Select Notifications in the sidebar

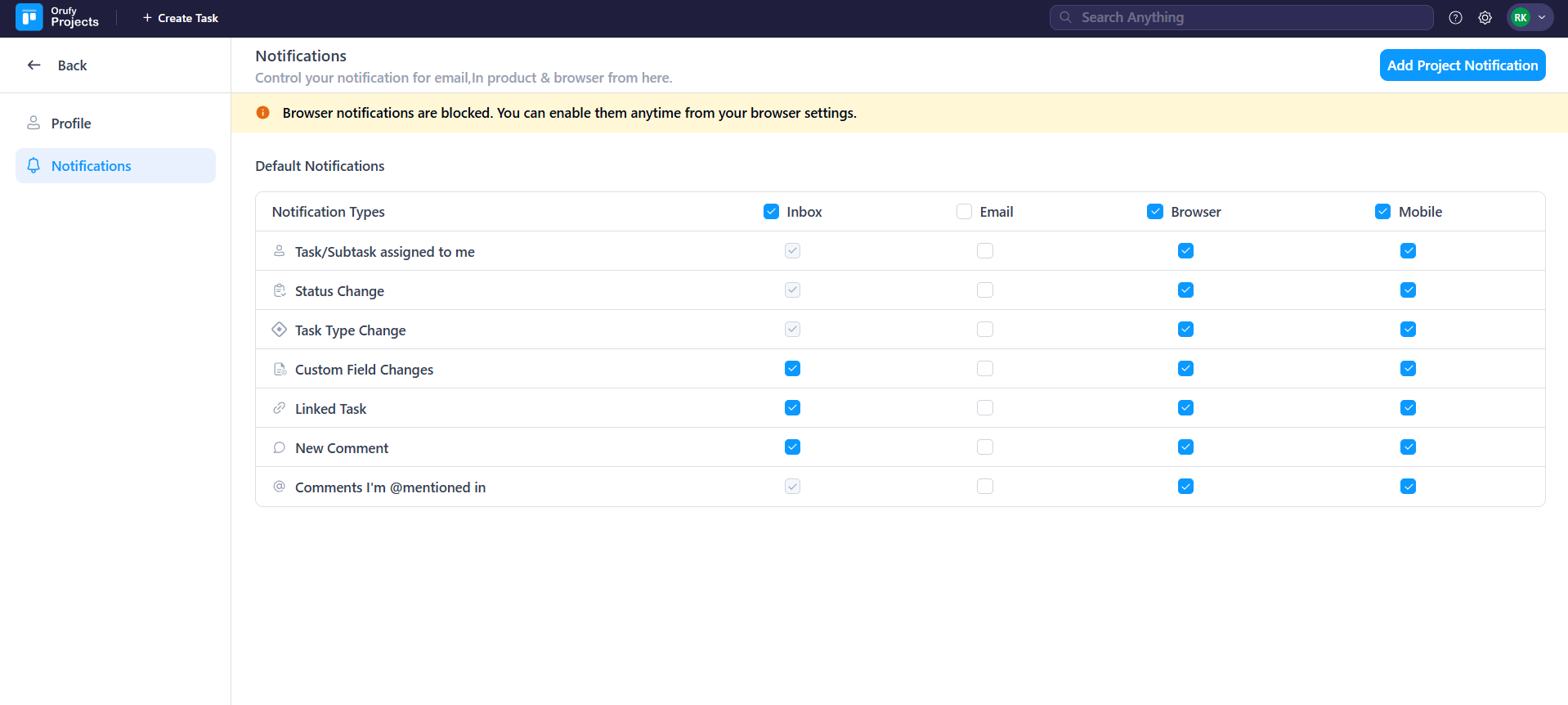91,166
